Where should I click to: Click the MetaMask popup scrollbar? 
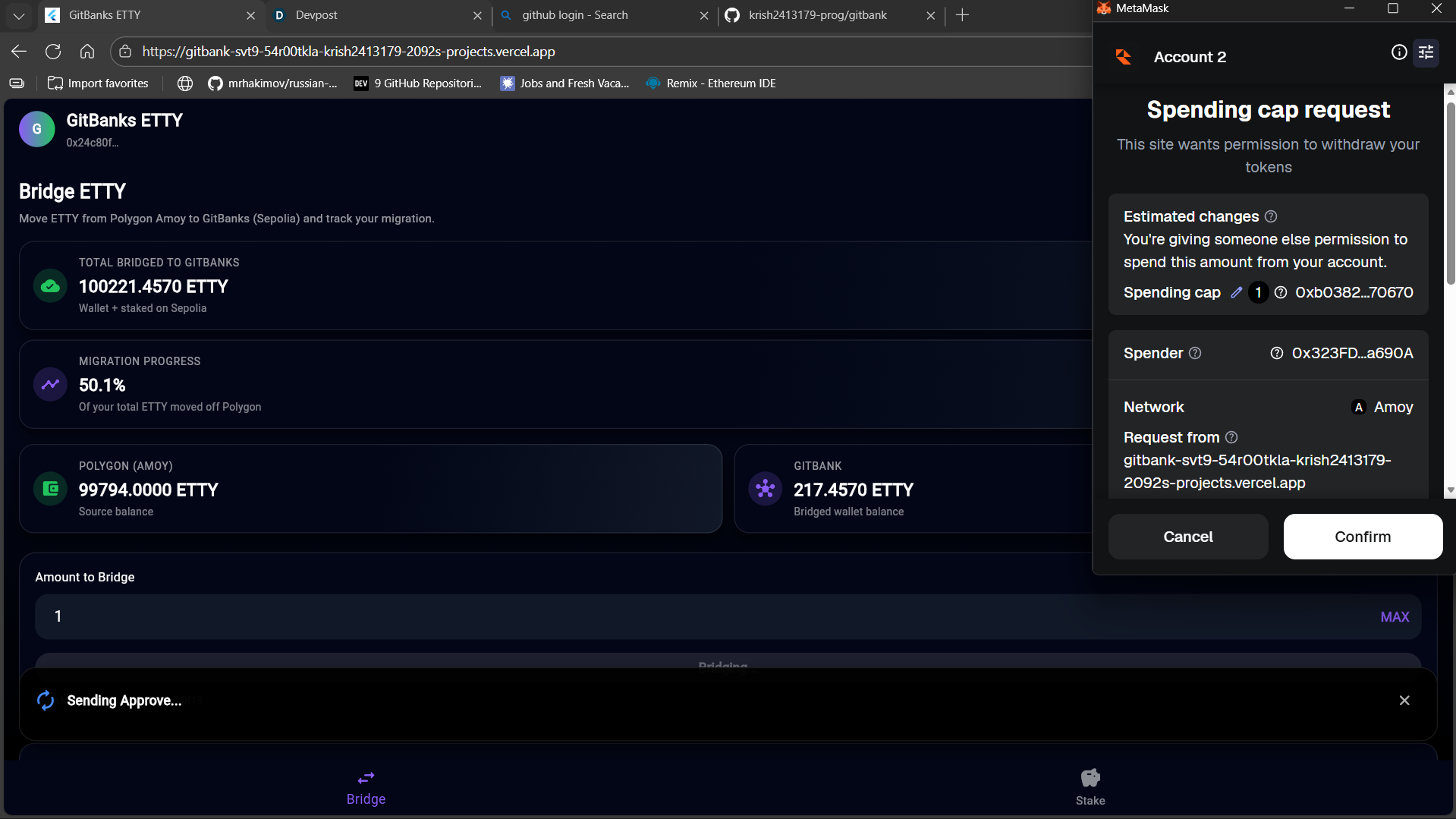pyautogui.click(x=1450, y=193)
